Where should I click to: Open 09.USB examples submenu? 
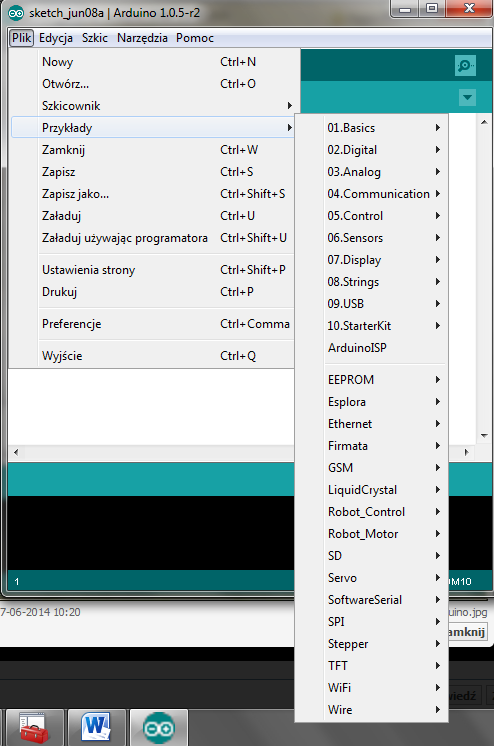pyautogui.click(x=371, y=304)
